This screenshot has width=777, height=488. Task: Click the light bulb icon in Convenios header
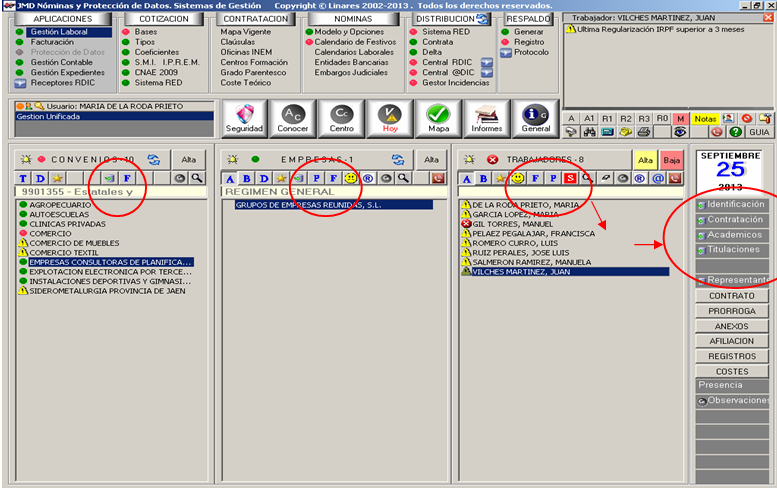tap(26, 160)
